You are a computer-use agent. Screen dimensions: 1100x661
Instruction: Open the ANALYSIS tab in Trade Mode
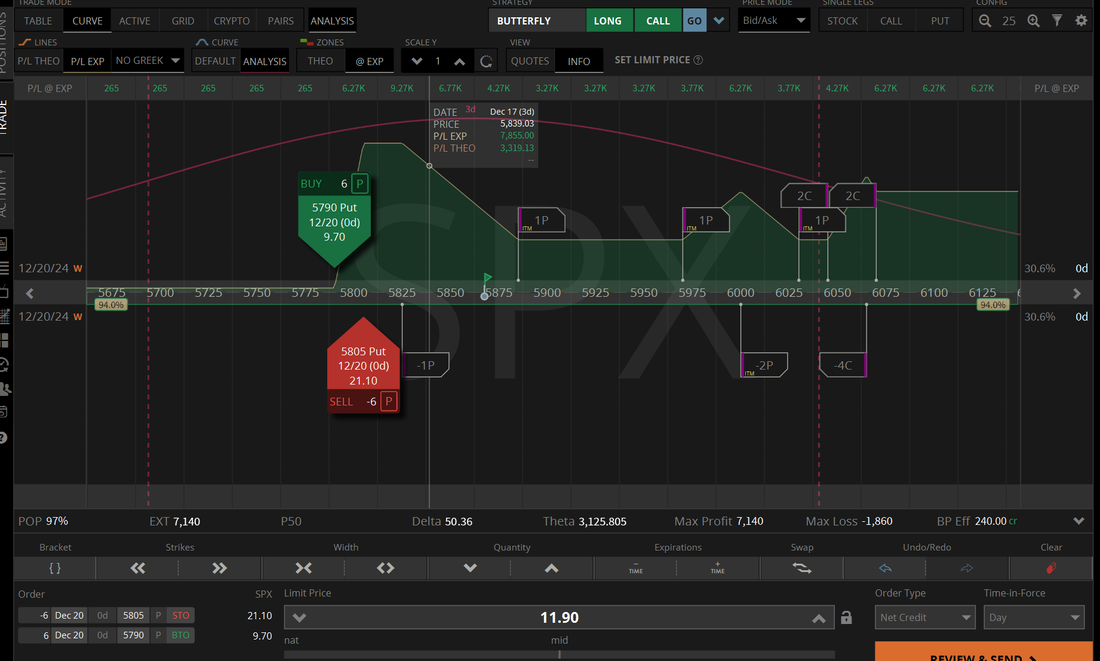tap(332, 21)
